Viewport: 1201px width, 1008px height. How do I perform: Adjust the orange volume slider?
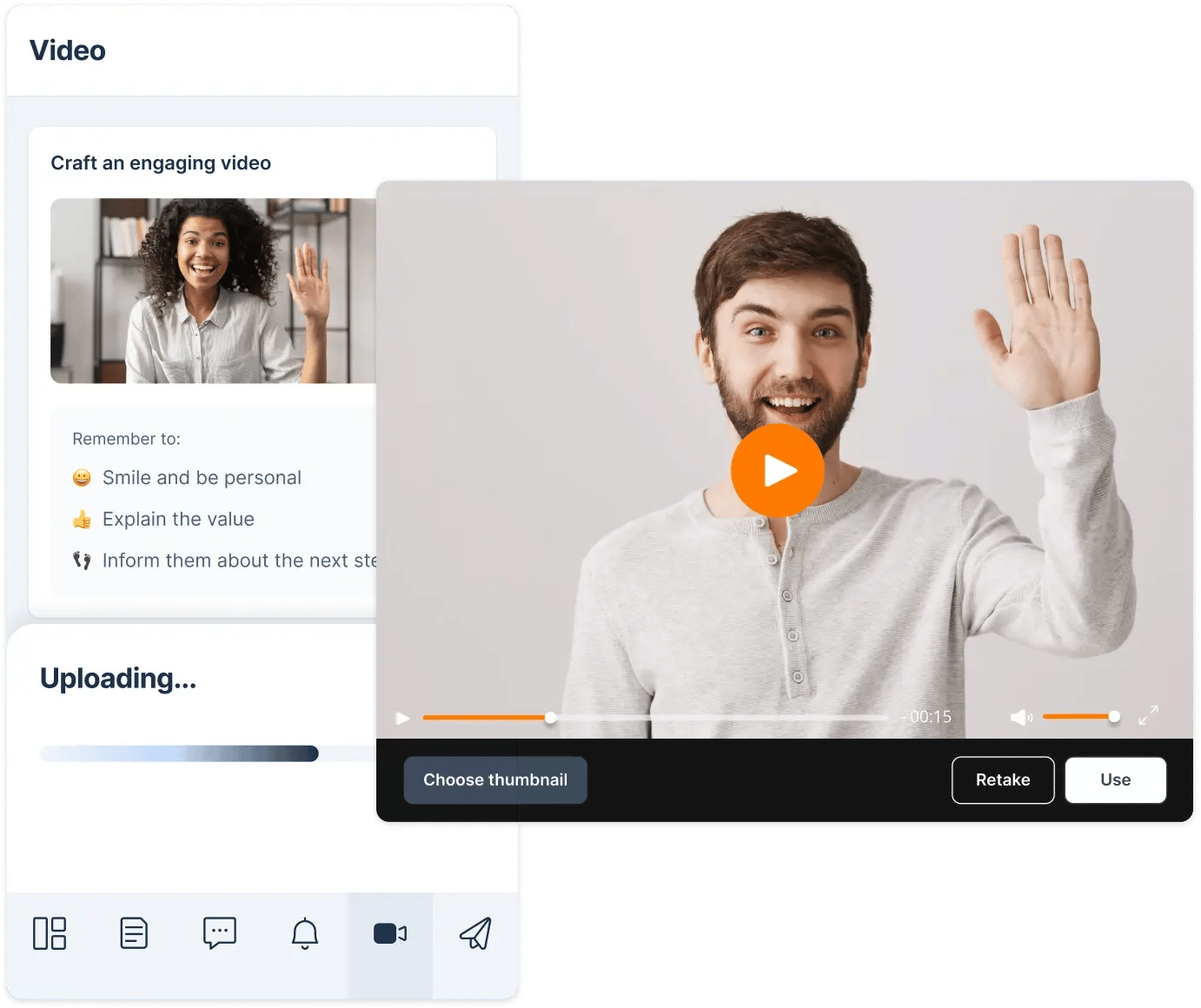[x=1081, y=717]
